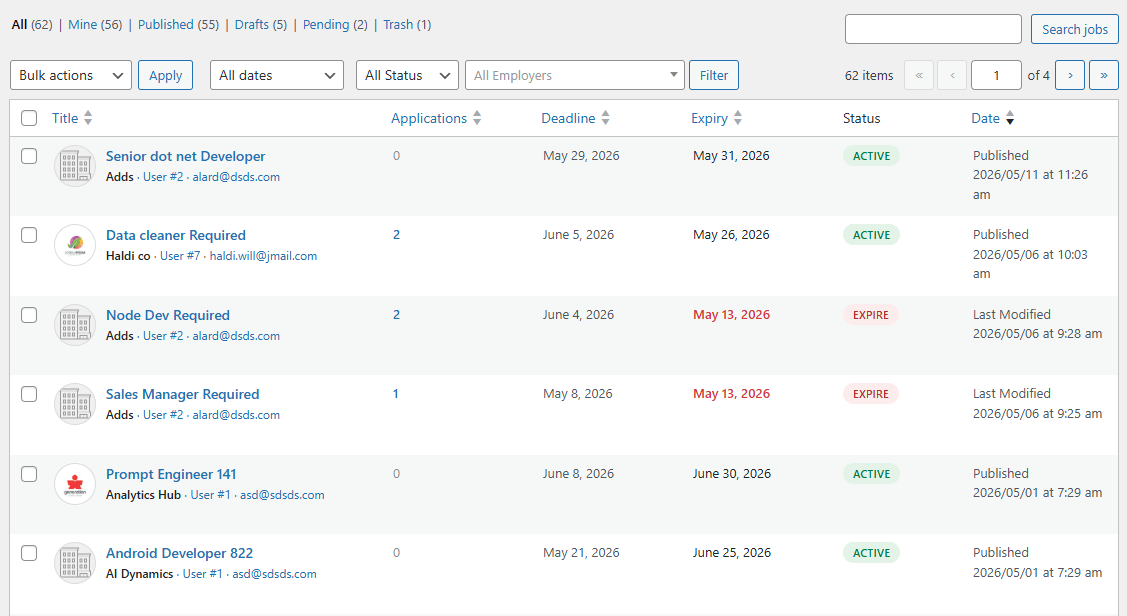The image size is (1127, 616).
Task: Open the Senior dot net Developer job
Action: [x=185, y=156]
